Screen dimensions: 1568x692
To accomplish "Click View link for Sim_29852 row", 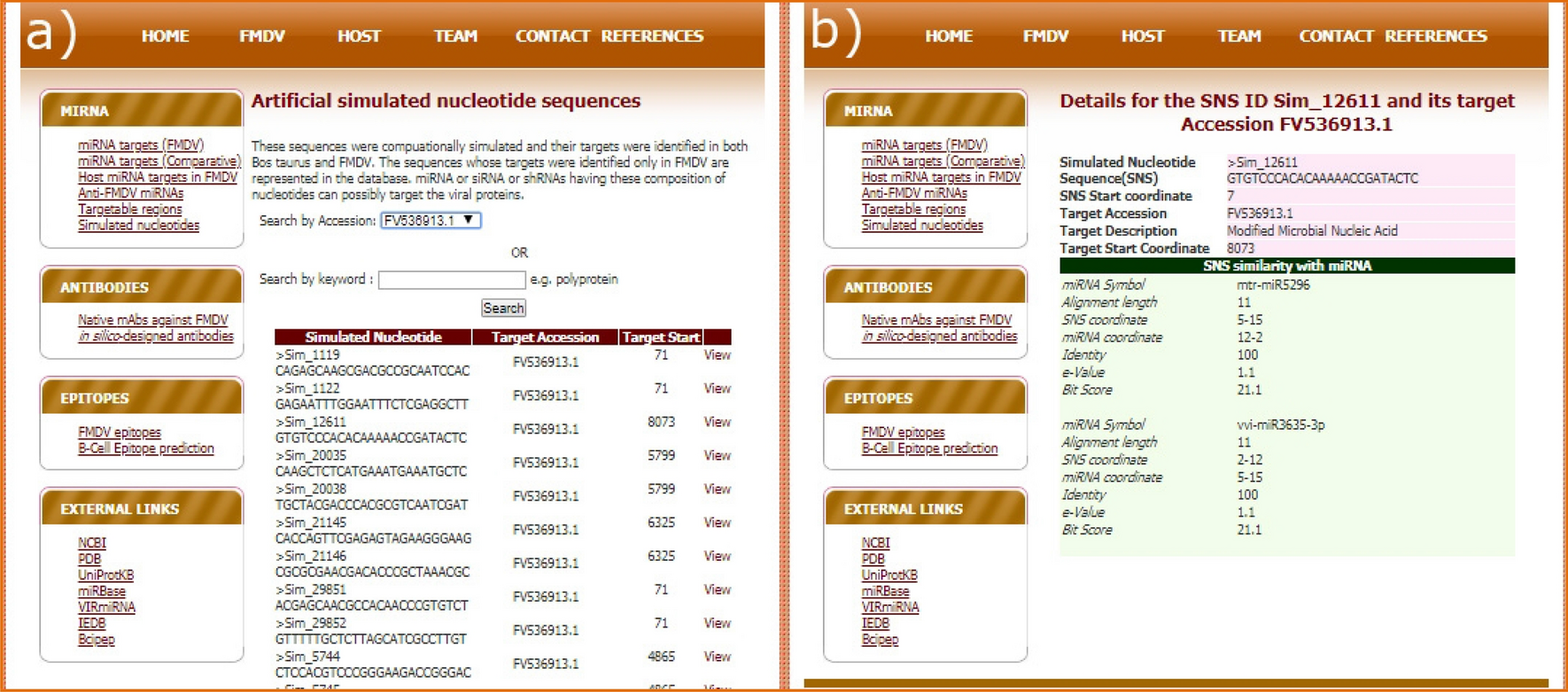I will pyautogui.click(x=718, y=624).
